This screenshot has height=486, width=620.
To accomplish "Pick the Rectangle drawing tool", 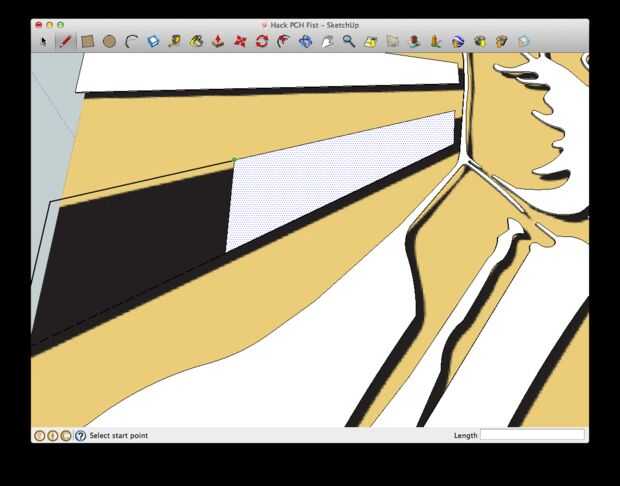I will pyautogui.click(x=87, y=41).
